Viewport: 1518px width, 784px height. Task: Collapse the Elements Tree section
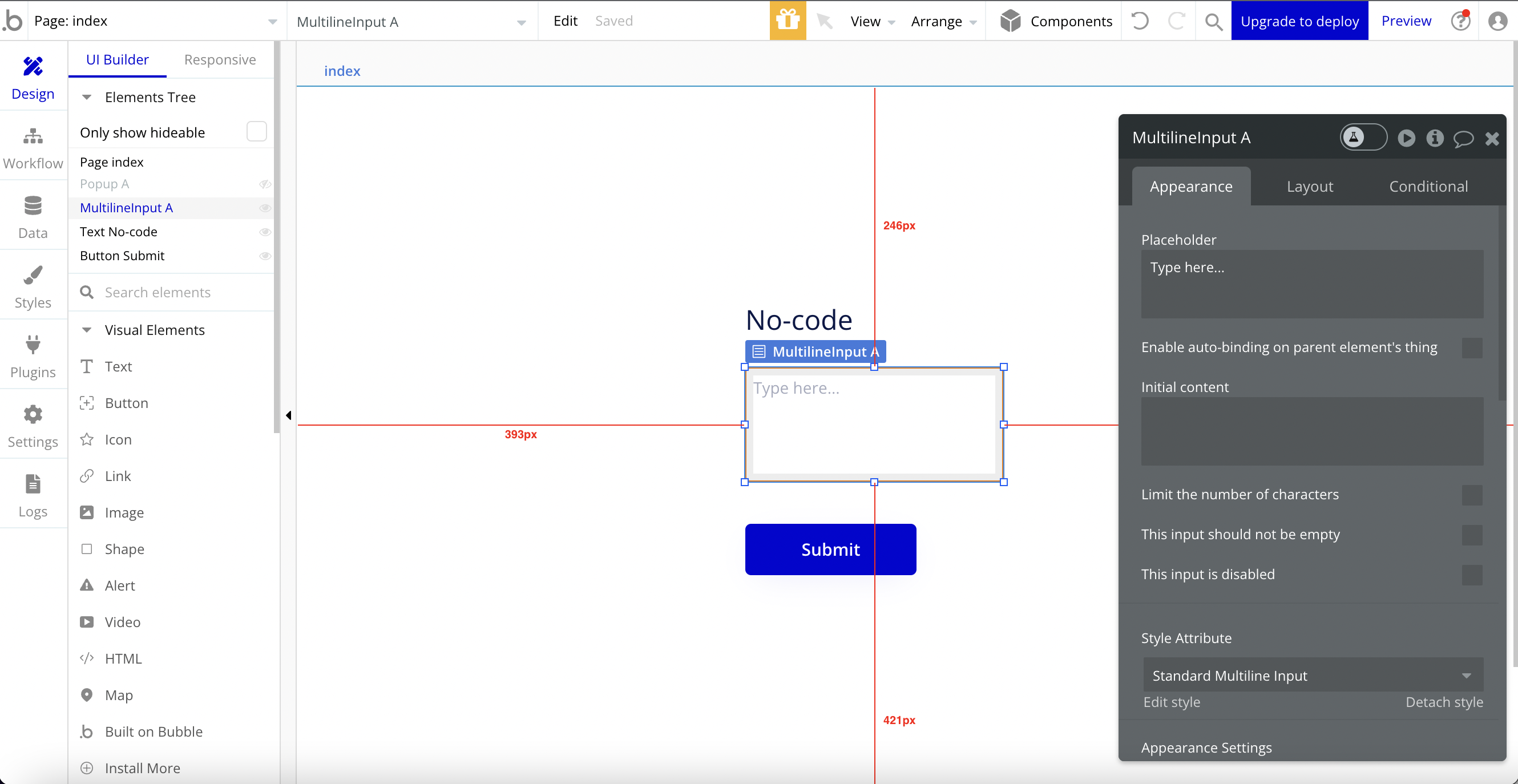point(87,97)
